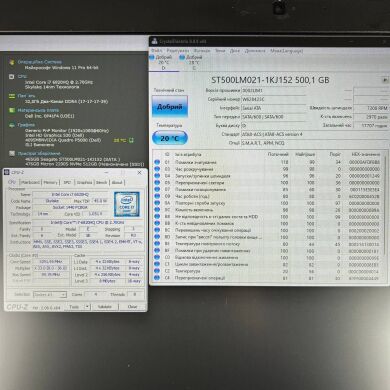The height and width of the screenshot is (390, 390).
Task: Click the Операційна Система heading link in Speccy
Action: [x=40, y=62]
